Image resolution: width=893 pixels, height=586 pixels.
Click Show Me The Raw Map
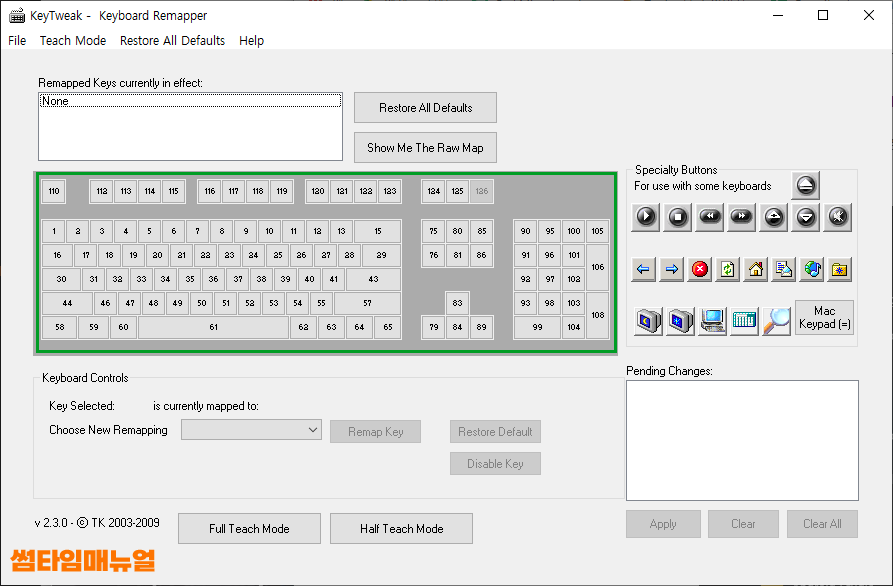425,147
